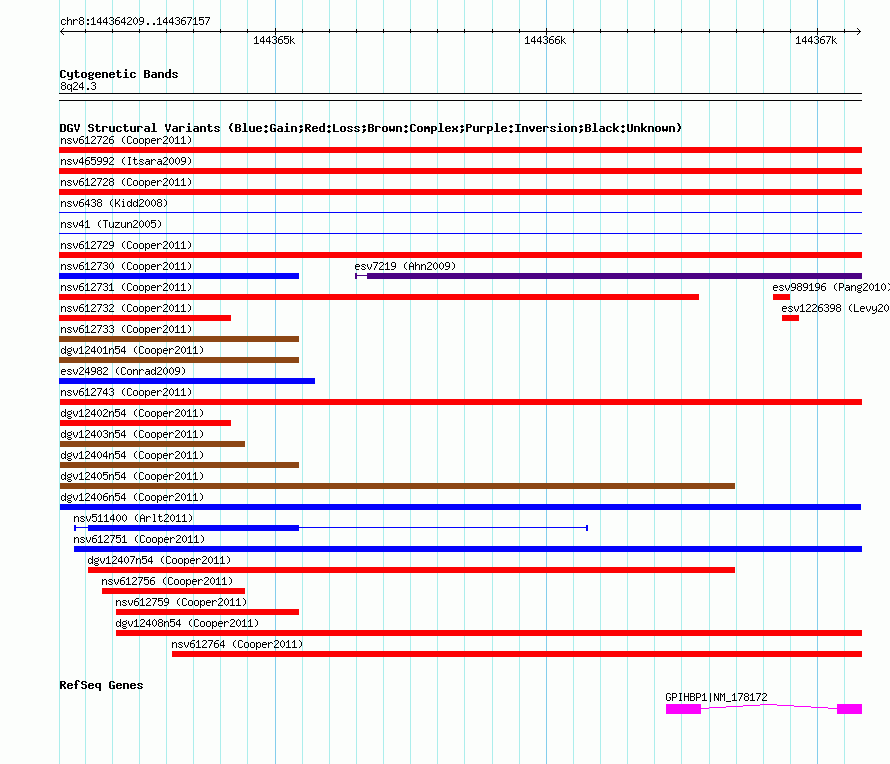This screenshot has width=890, height=764.
Task: Click the dgv12406n54 (Cooper2011) label
Action: click(132, 497)
